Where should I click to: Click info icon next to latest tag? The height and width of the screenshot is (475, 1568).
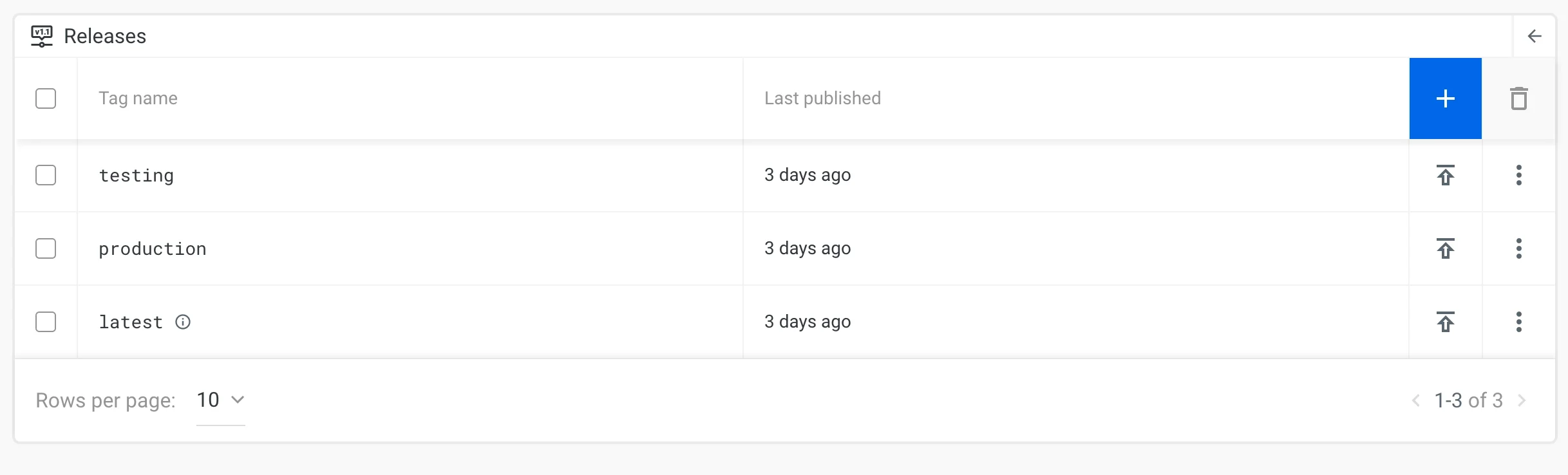pos(183,322)
